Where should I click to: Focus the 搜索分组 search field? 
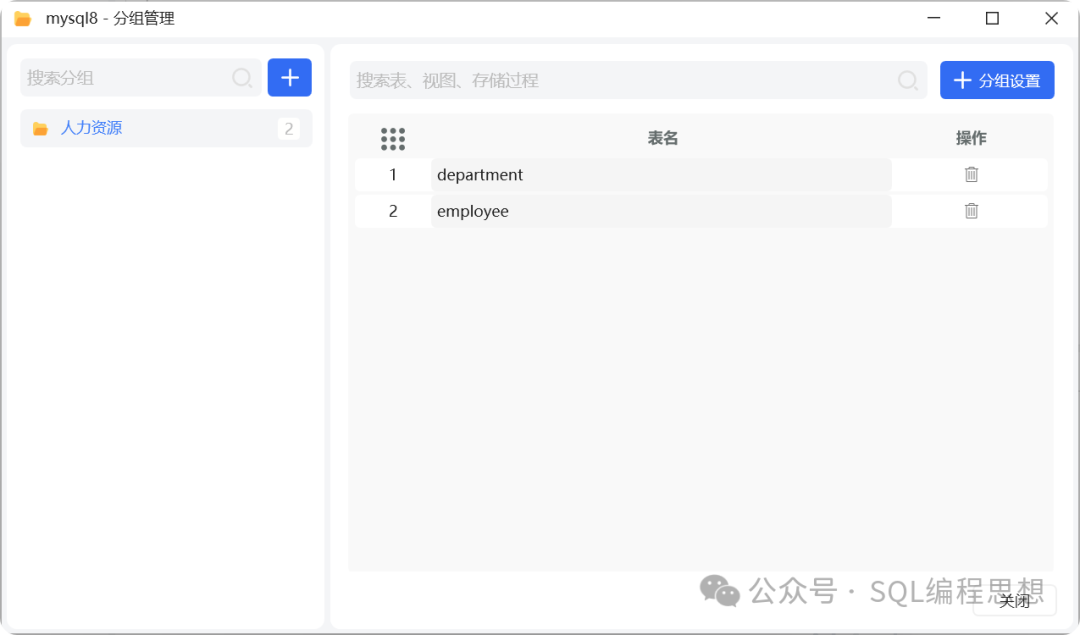(125, 78)
